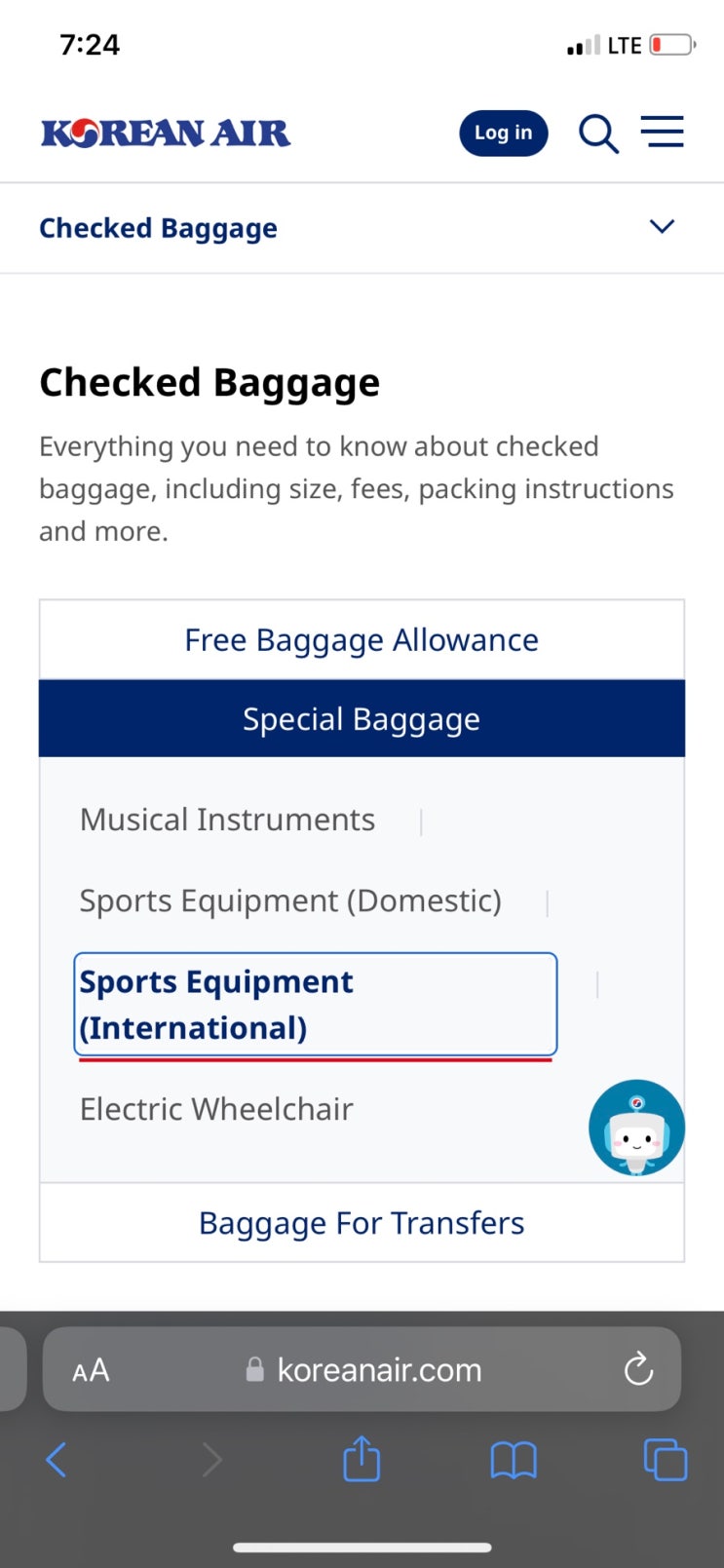Open the hamburger menu

pyautogui.click(x=662, y=132)
